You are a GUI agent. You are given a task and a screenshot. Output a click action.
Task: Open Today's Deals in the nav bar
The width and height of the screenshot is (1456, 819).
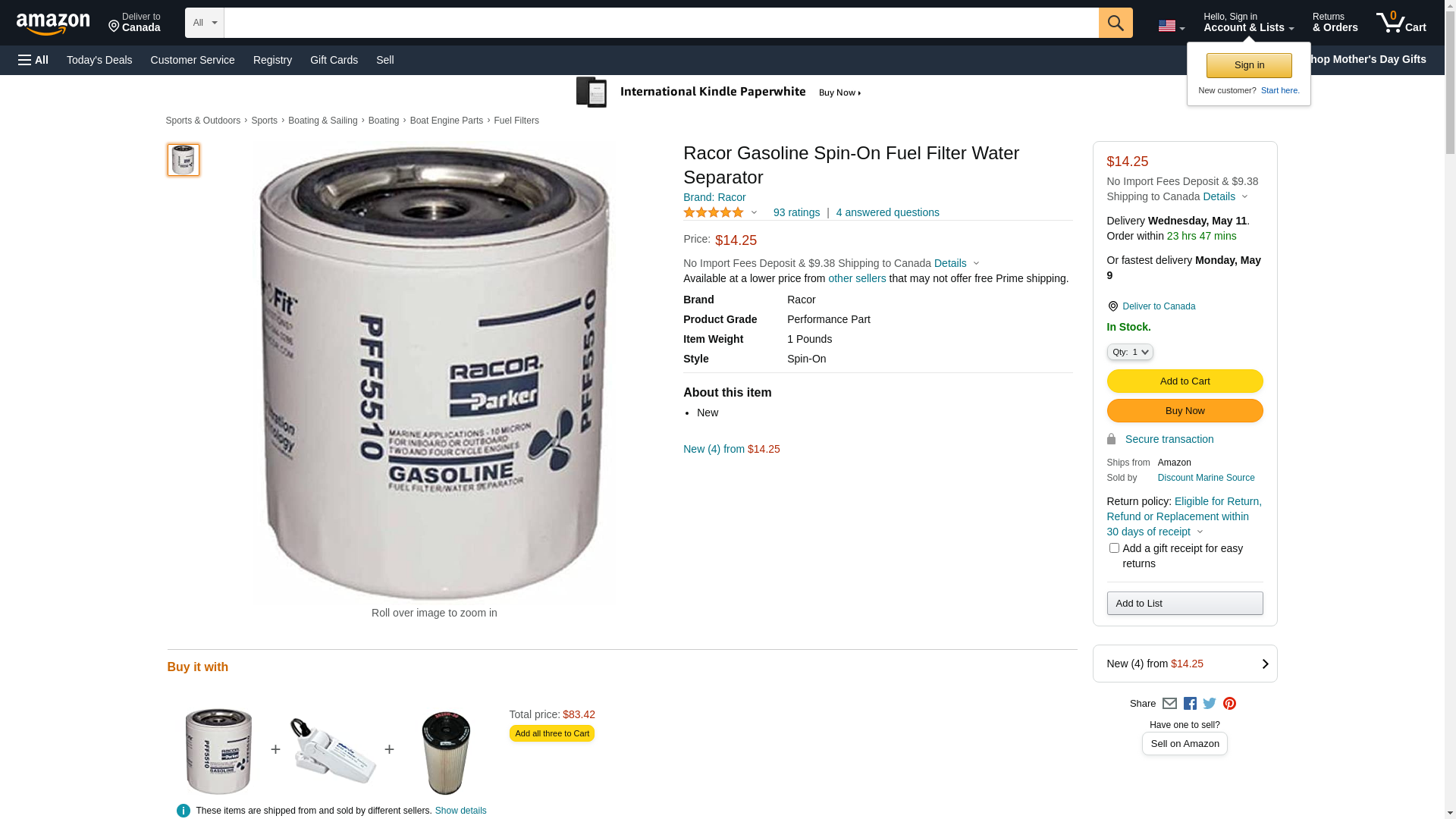click(99, 60)
